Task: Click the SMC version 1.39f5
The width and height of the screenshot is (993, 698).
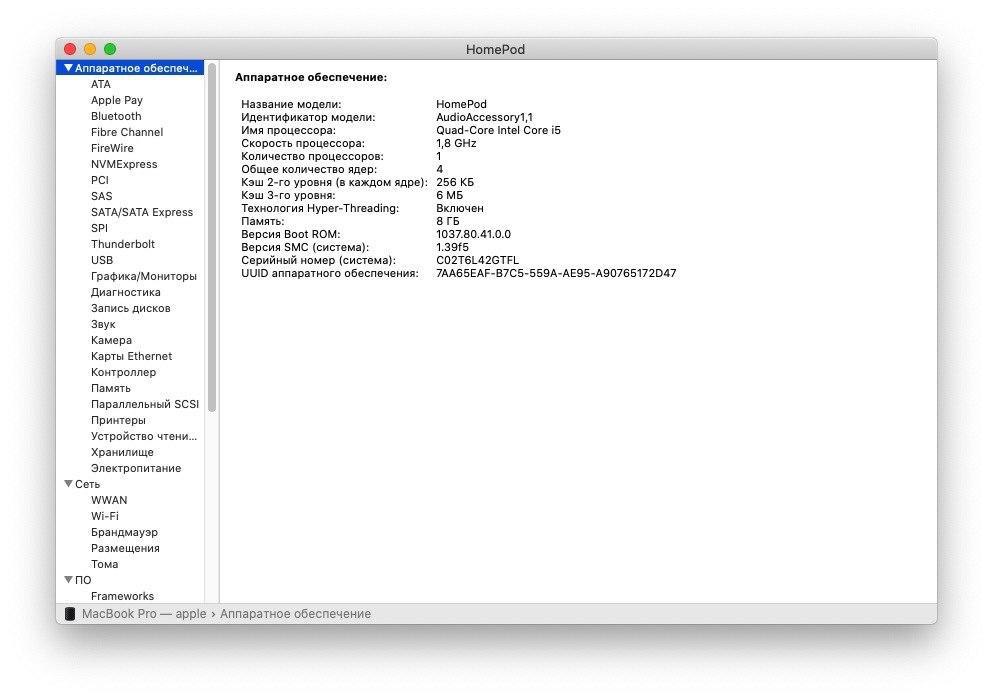Action: [452, 247]
